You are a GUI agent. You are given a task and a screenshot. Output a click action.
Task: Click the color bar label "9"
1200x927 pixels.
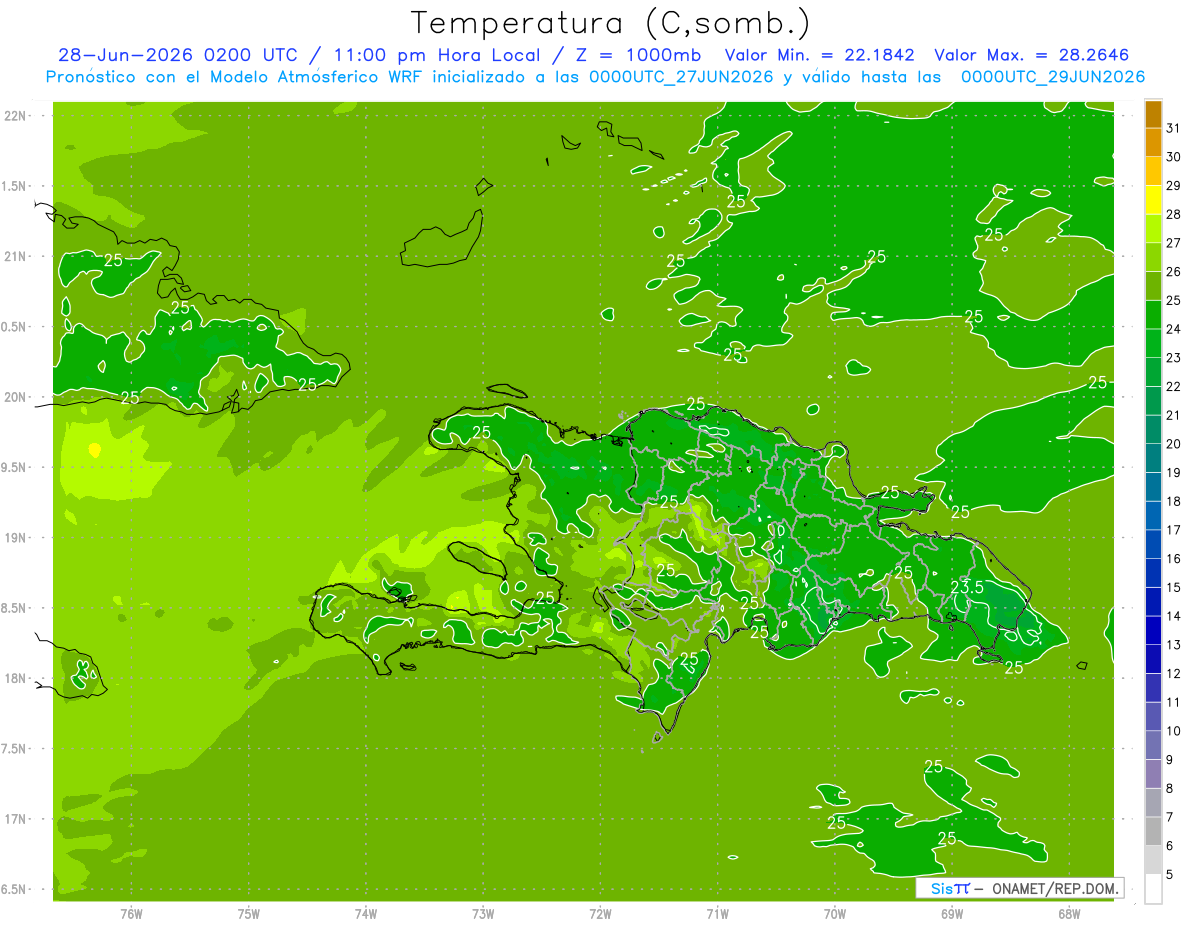[x=1169, y=760]
